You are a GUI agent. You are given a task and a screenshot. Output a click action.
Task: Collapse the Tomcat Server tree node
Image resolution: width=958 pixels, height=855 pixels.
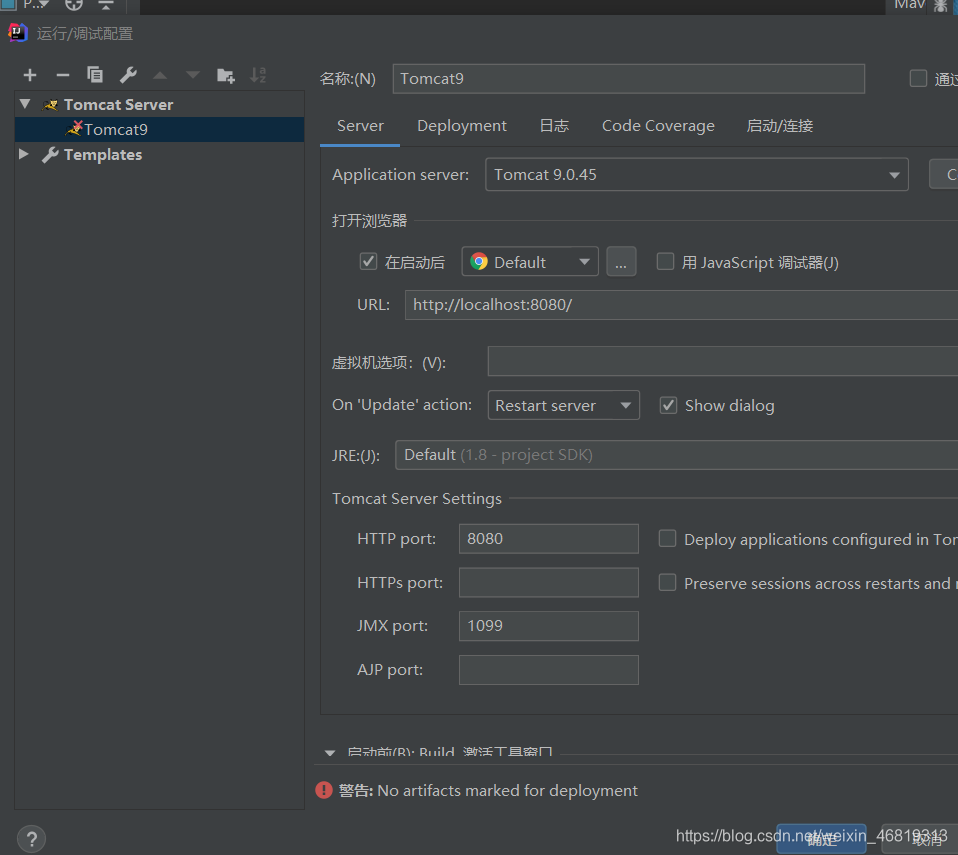[x=25, y=104]
